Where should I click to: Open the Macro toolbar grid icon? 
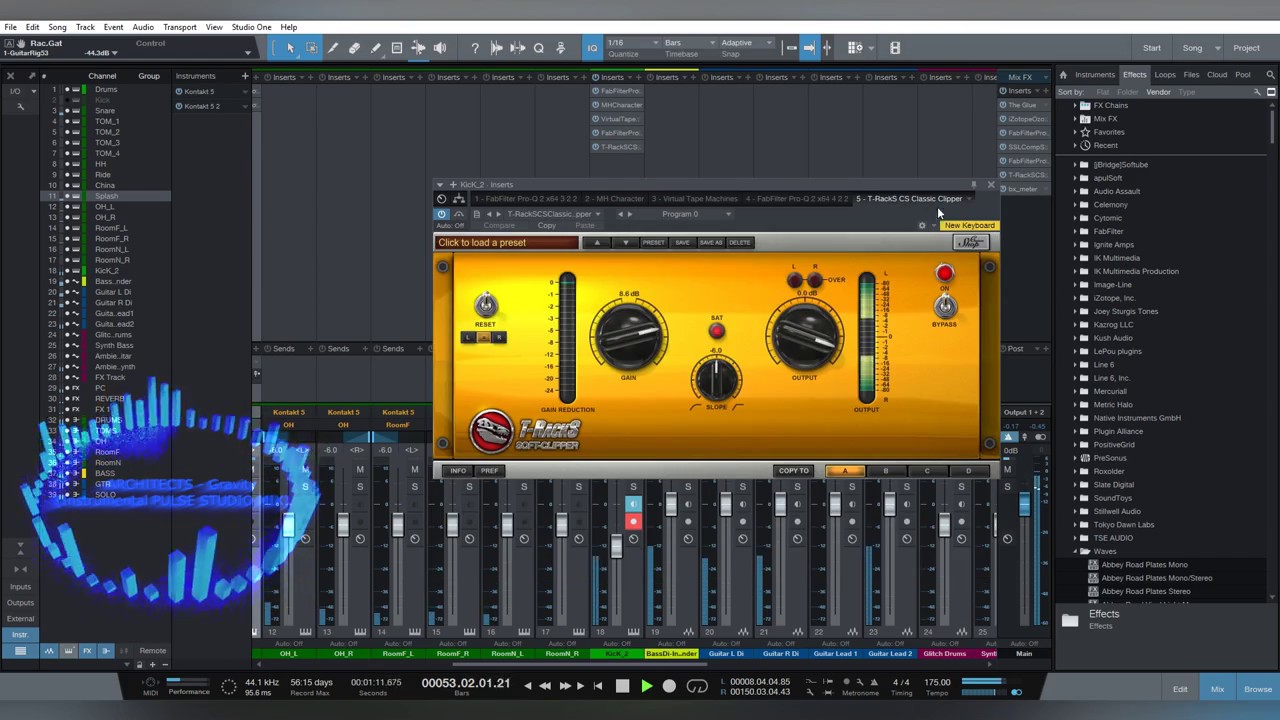point(855,48)
